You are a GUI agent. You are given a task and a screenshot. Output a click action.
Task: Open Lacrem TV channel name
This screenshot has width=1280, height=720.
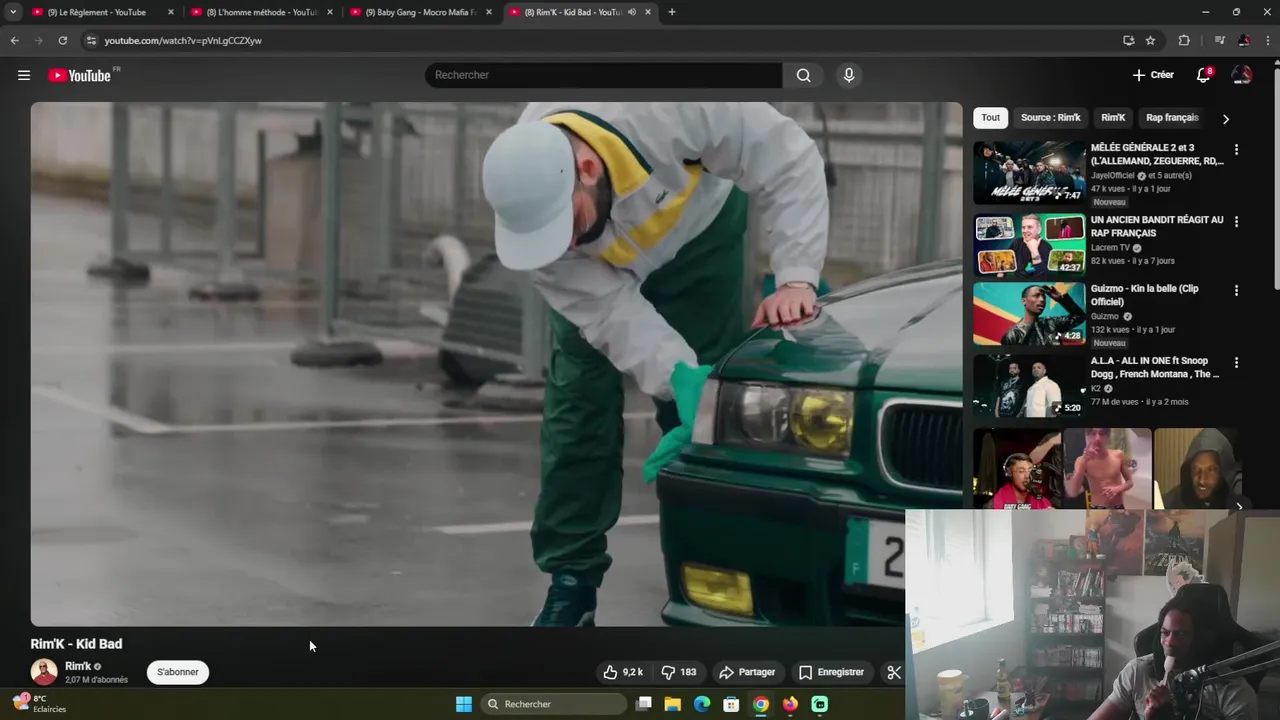[1110, 247]
